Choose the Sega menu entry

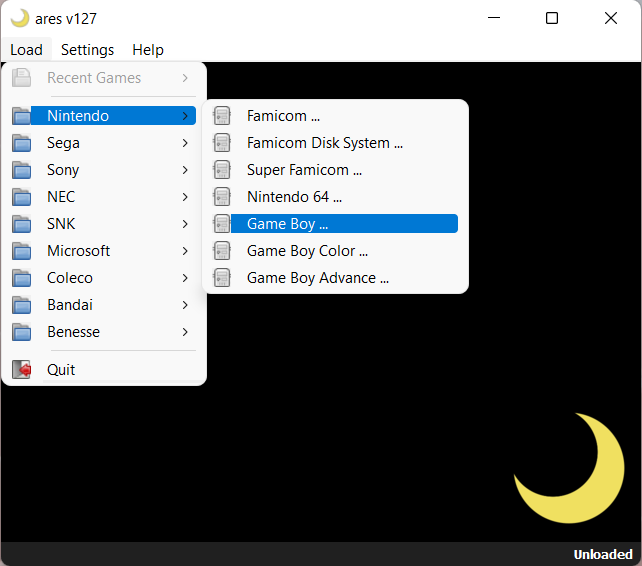pyautogui.click(x=104, y=143)
